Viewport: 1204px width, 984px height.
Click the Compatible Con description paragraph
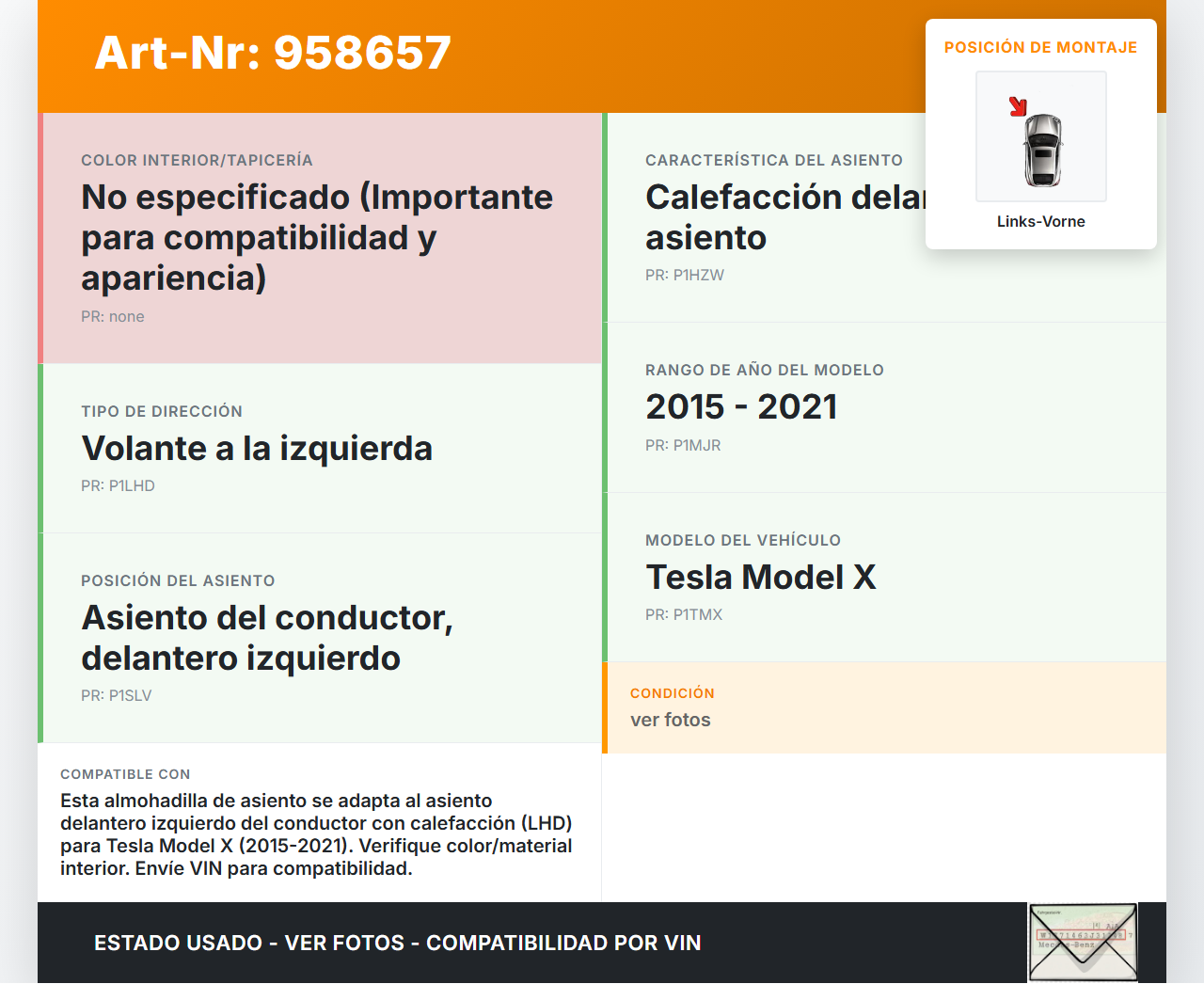click(316, 834)
